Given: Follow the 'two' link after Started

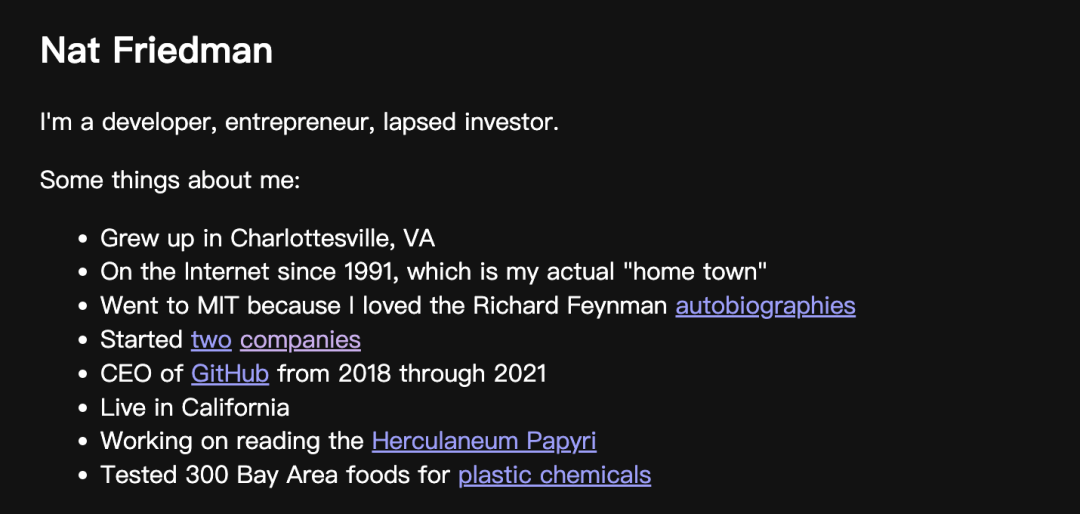Looking at the screenshot, I should 211,340.
